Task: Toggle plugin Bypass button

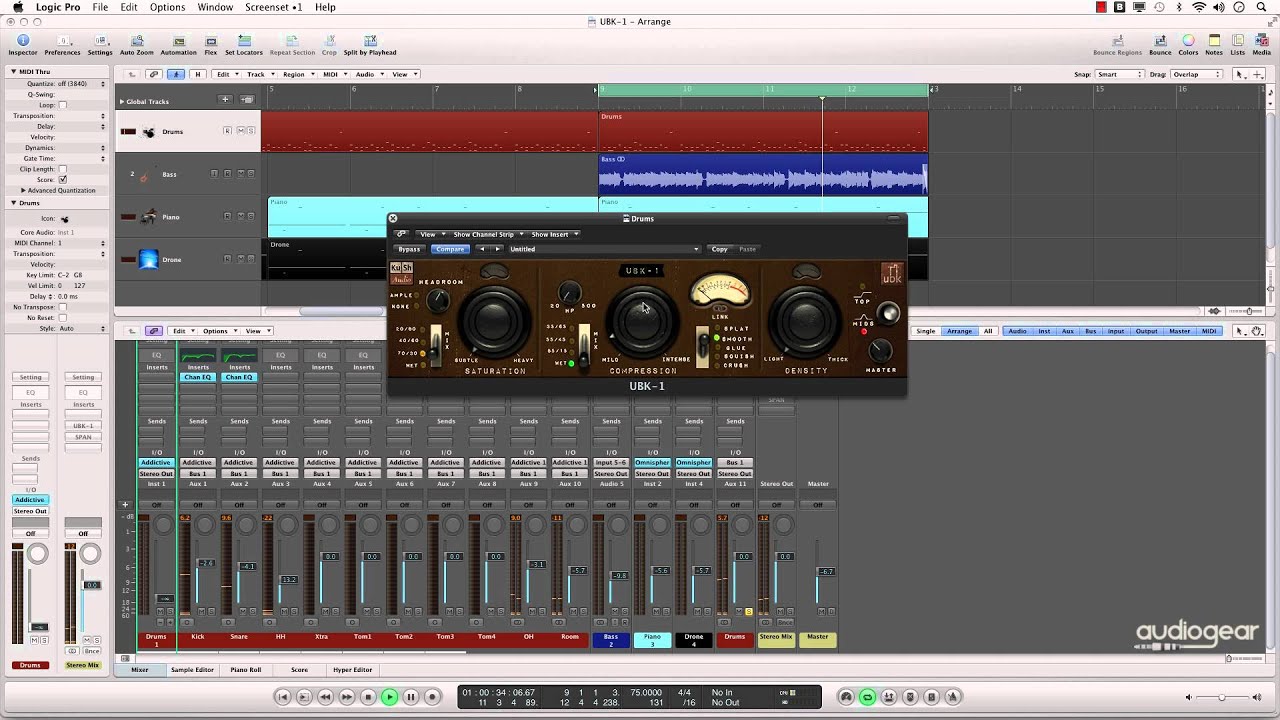Action: click(x=409, y=249)
